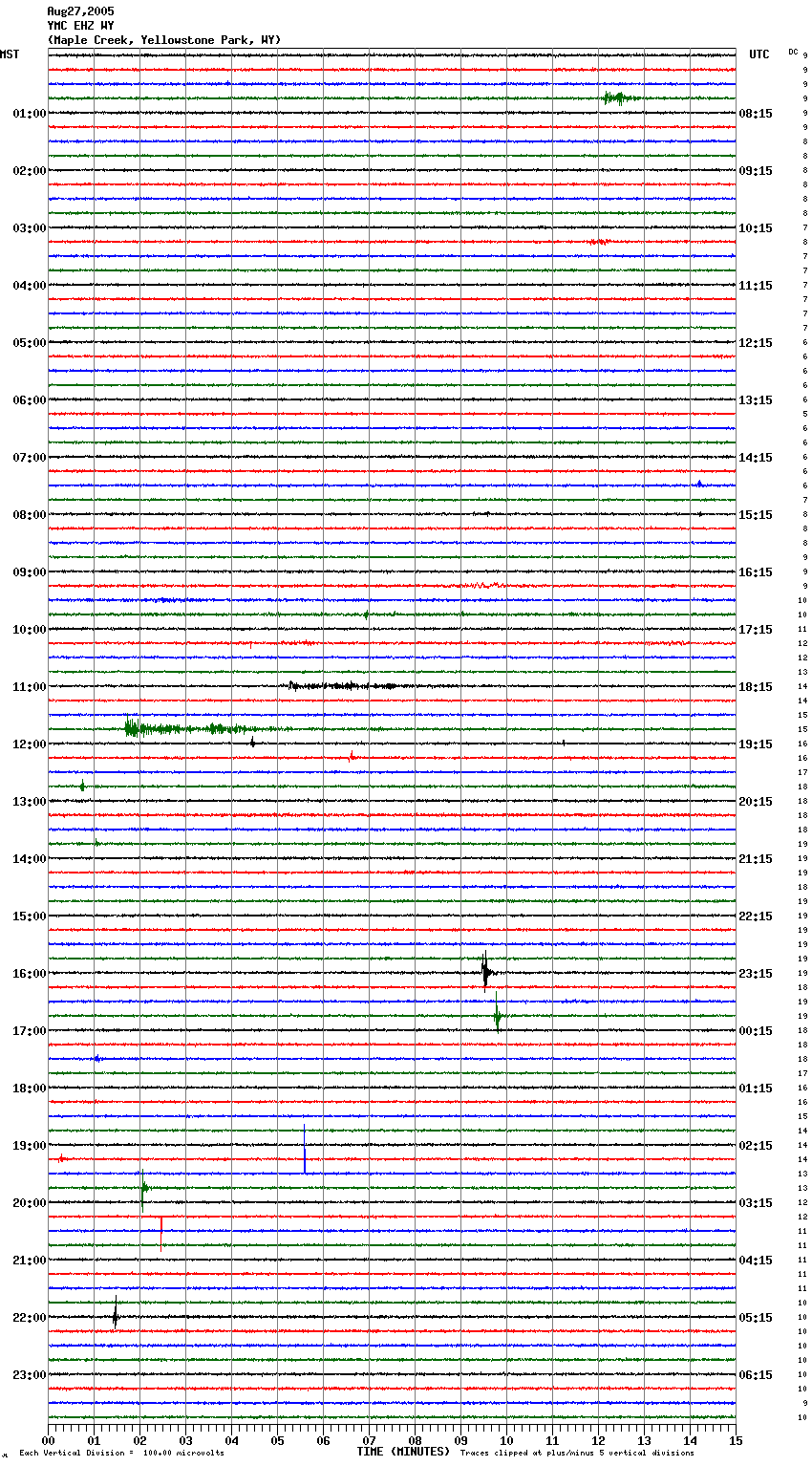Click the 06:15 UTC time label
This screenshot has width=812, height=1466.
point(756,1375)
